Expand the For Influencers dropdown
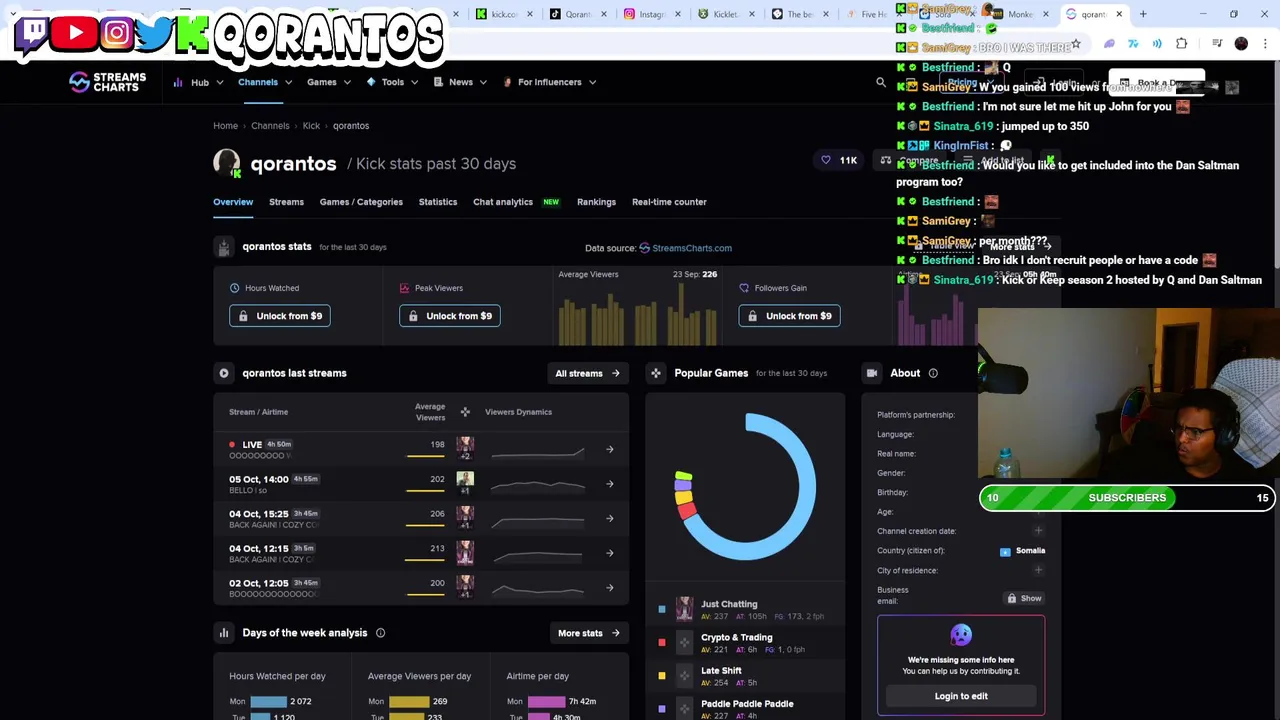The image size is (1280, 720). [x=549, y=82]
